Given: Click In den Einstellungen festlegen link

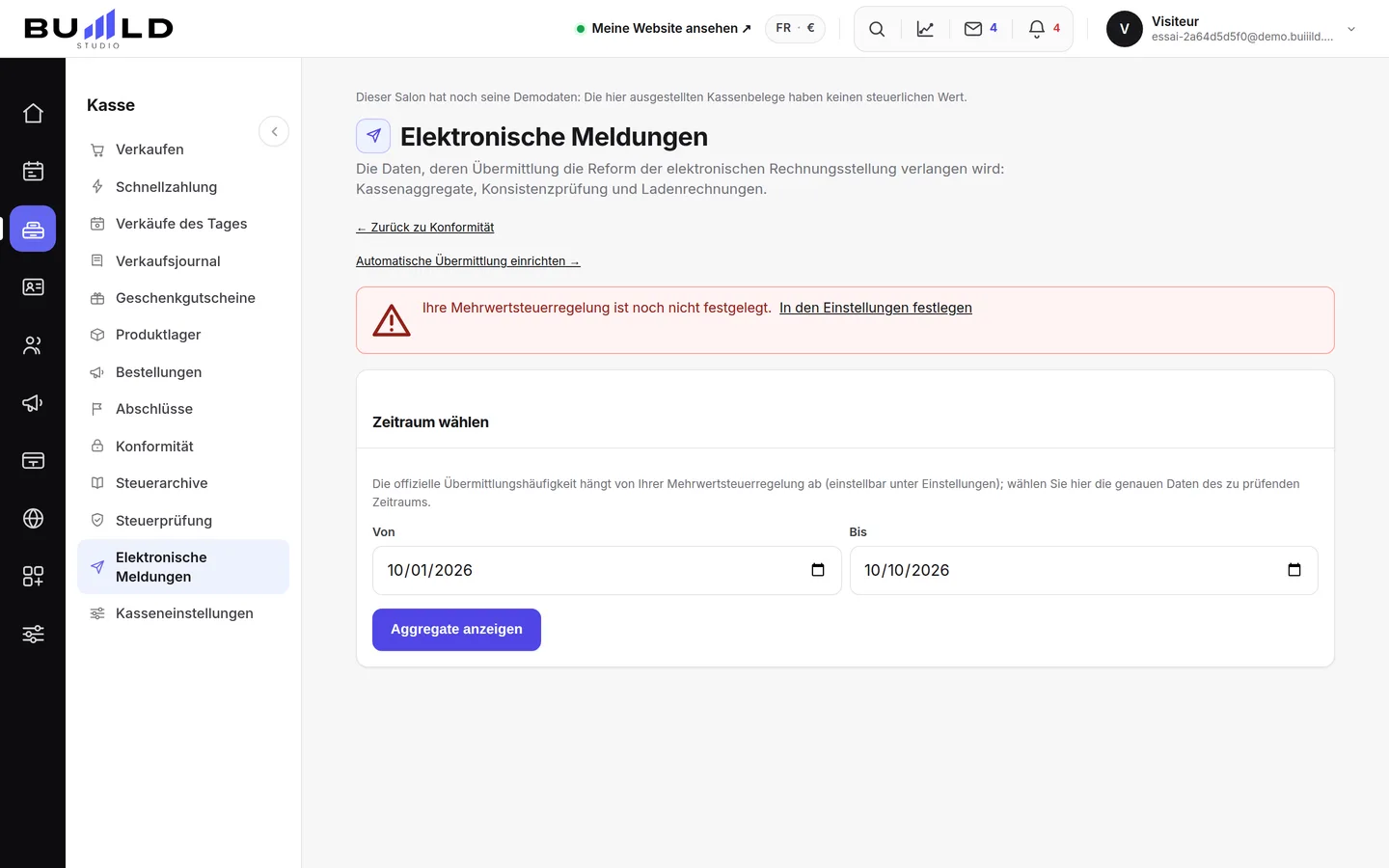Looking at the screenshot, I should (876, 308).
